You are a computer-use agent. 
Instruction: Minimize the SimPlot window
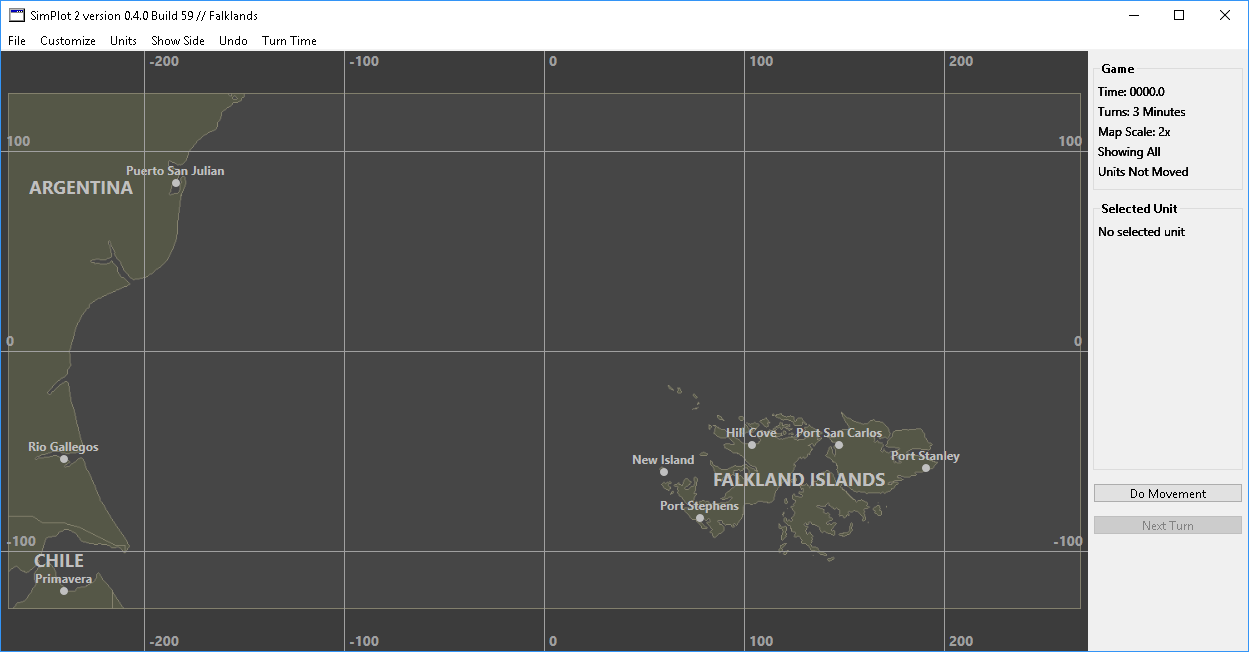(1134, 15)
